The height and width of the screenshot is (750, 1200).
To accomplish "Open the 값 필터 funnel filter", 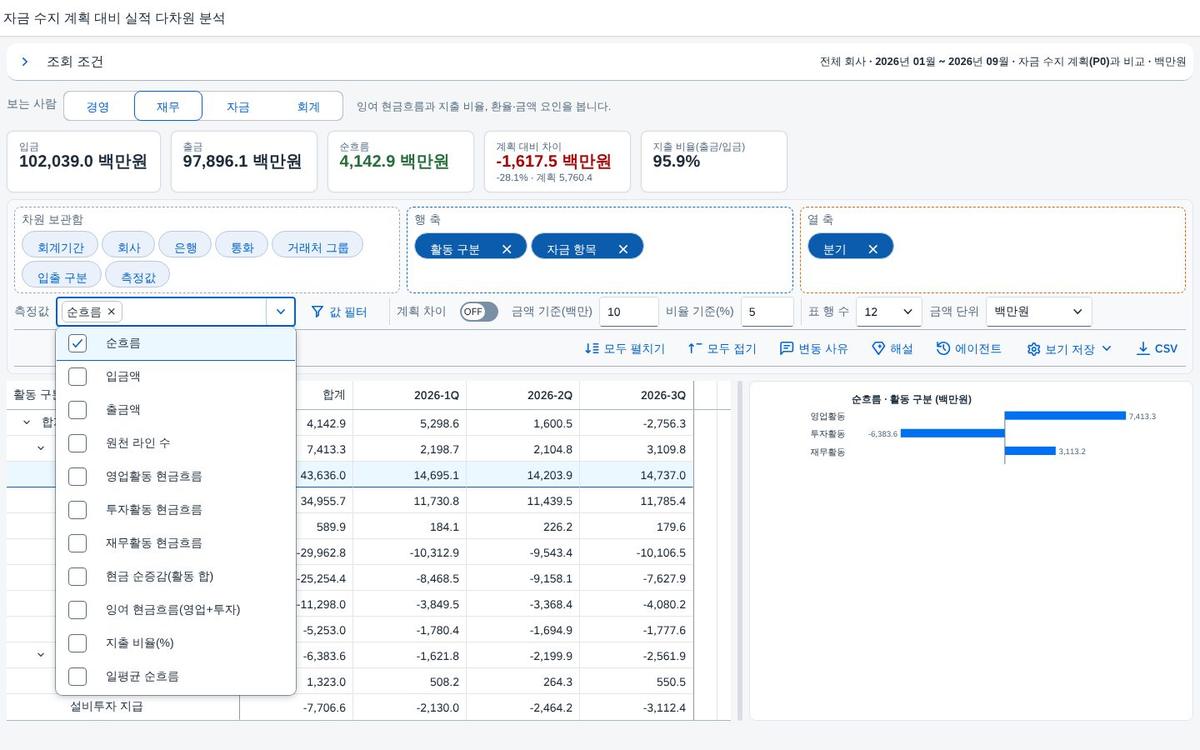I will click(x=339, y=312).
